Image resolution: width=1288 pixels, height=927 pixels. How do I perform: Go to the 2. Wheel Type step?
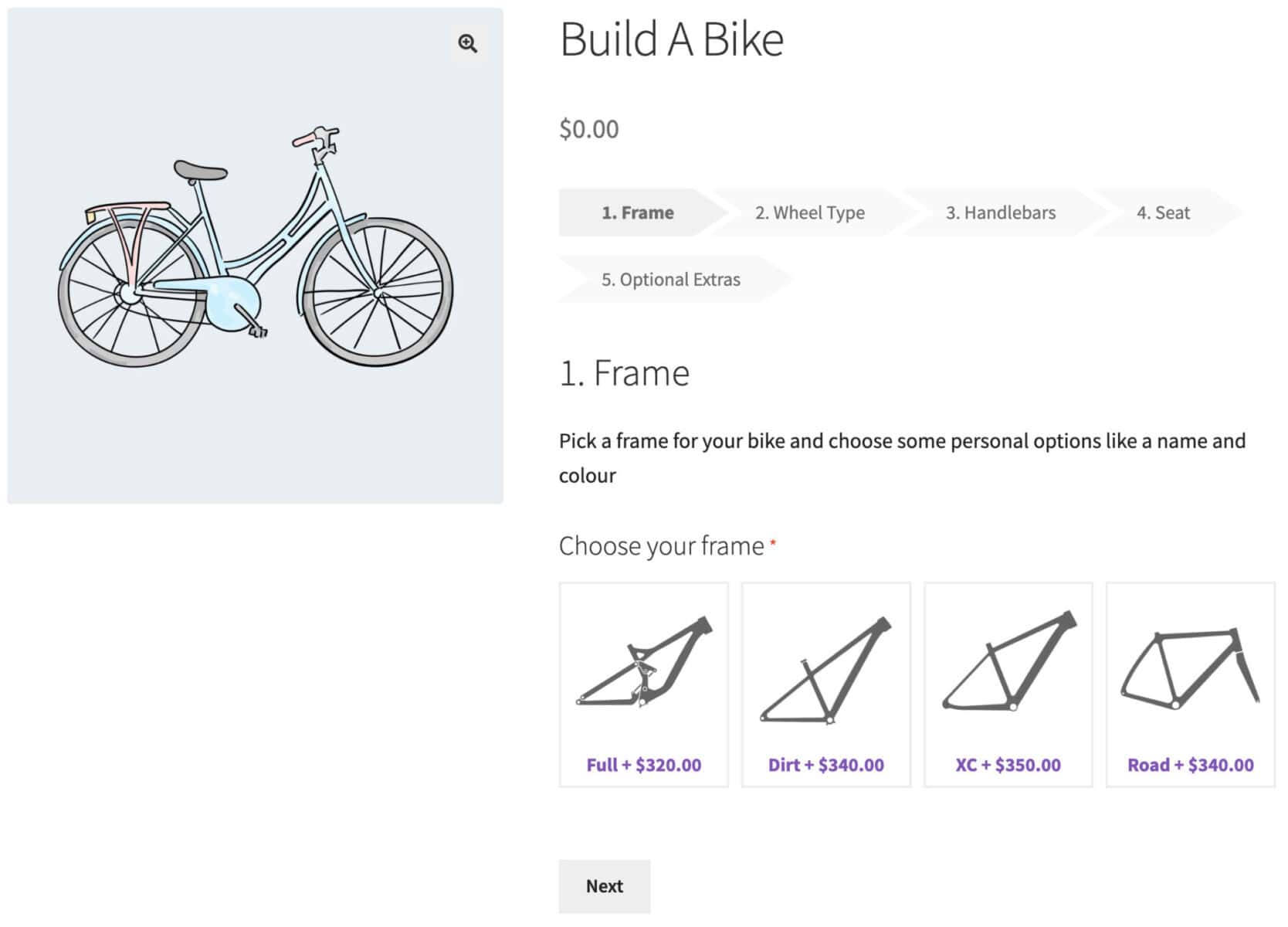[x=809, y=212]
